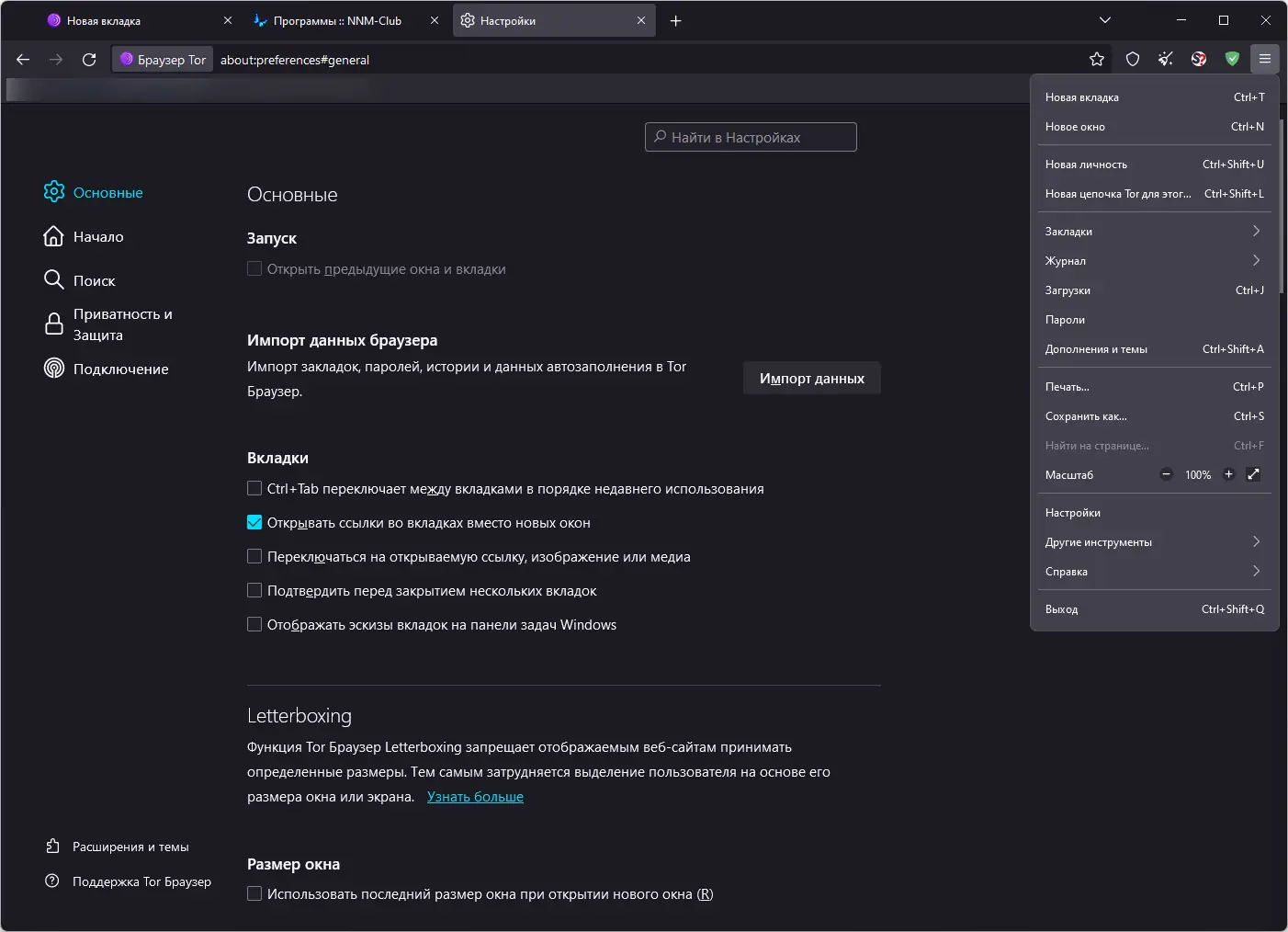Open the Узнать больше link
The width and height of the screenshot is (1288, 932).
(475, 797)
